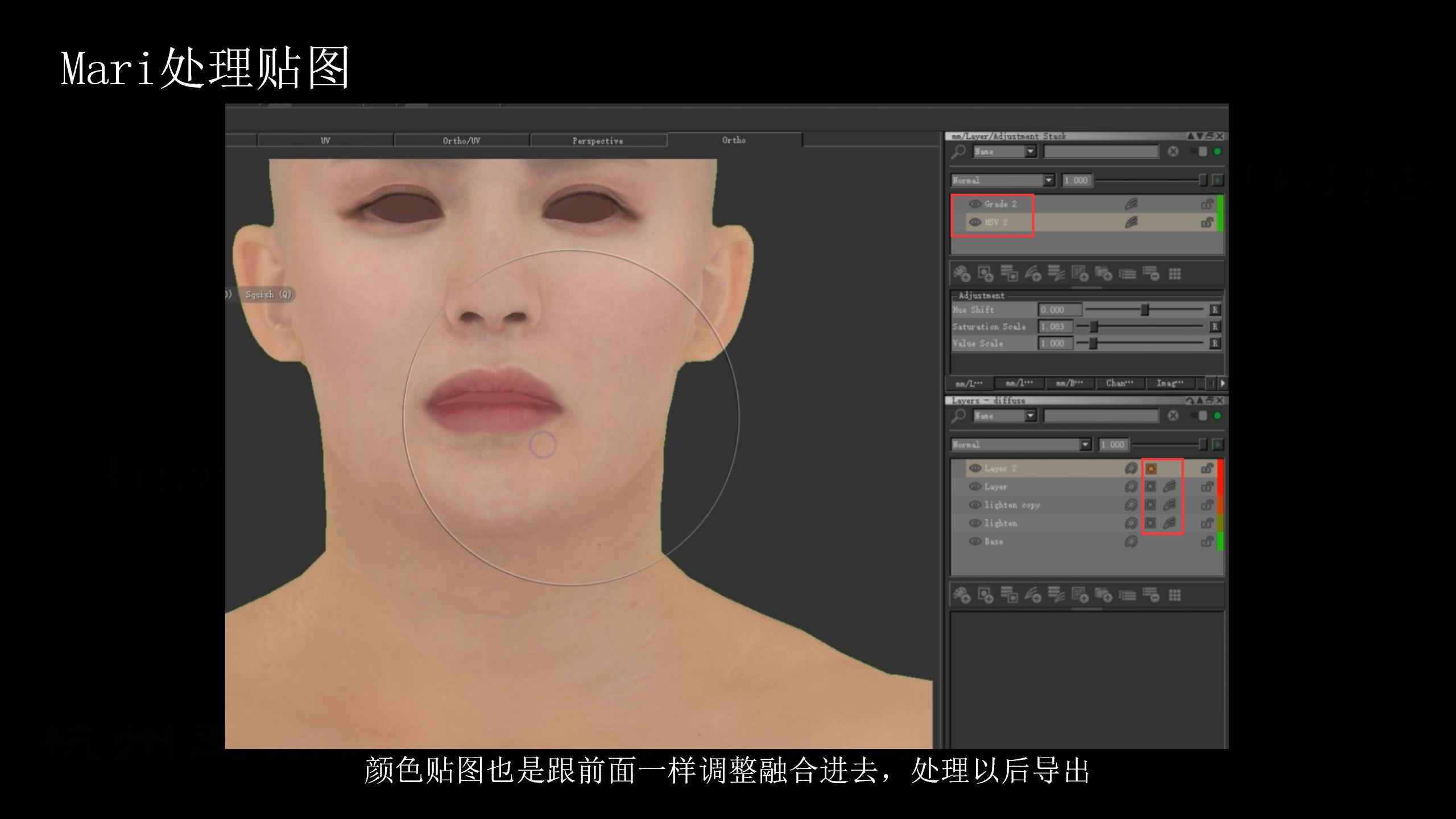Add adjustment feather icon in Layers diffuse toolbar

(x=1033, y=595)
